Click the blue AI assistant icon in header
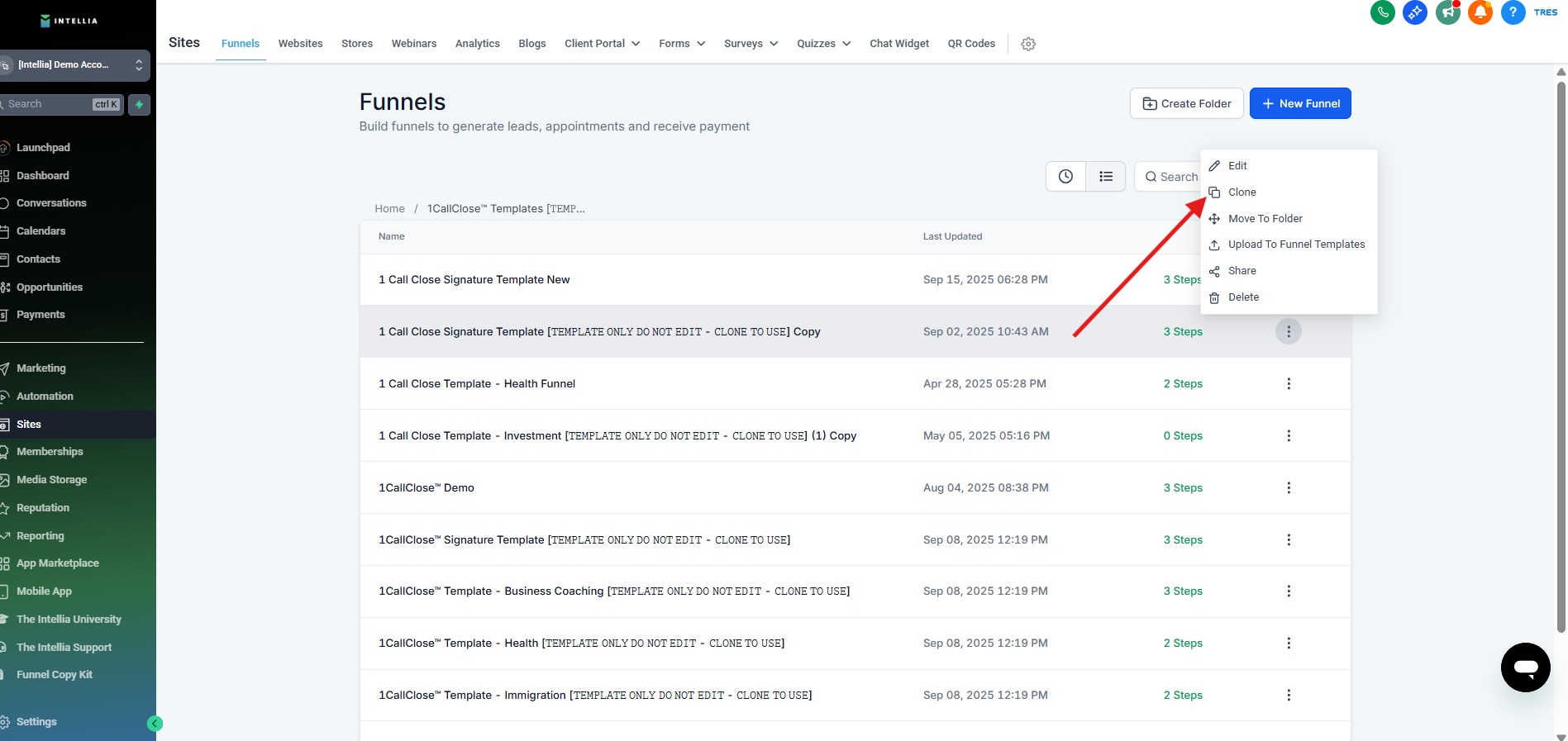This screenshot has width=1568, height=741. (x=1415, y=12)
